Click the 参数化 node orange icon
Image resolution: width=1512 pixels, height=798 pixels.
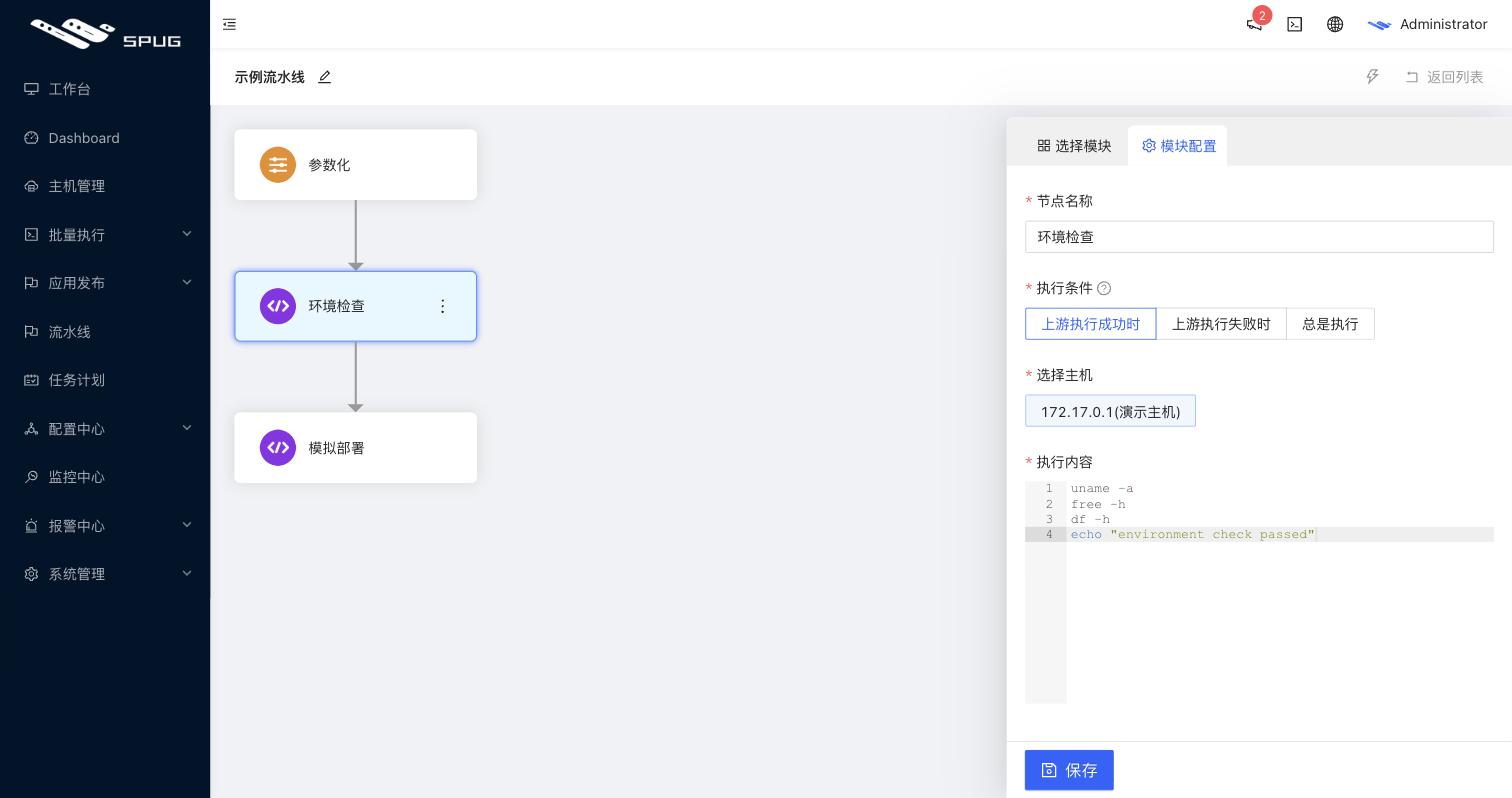tap(278, 165)
